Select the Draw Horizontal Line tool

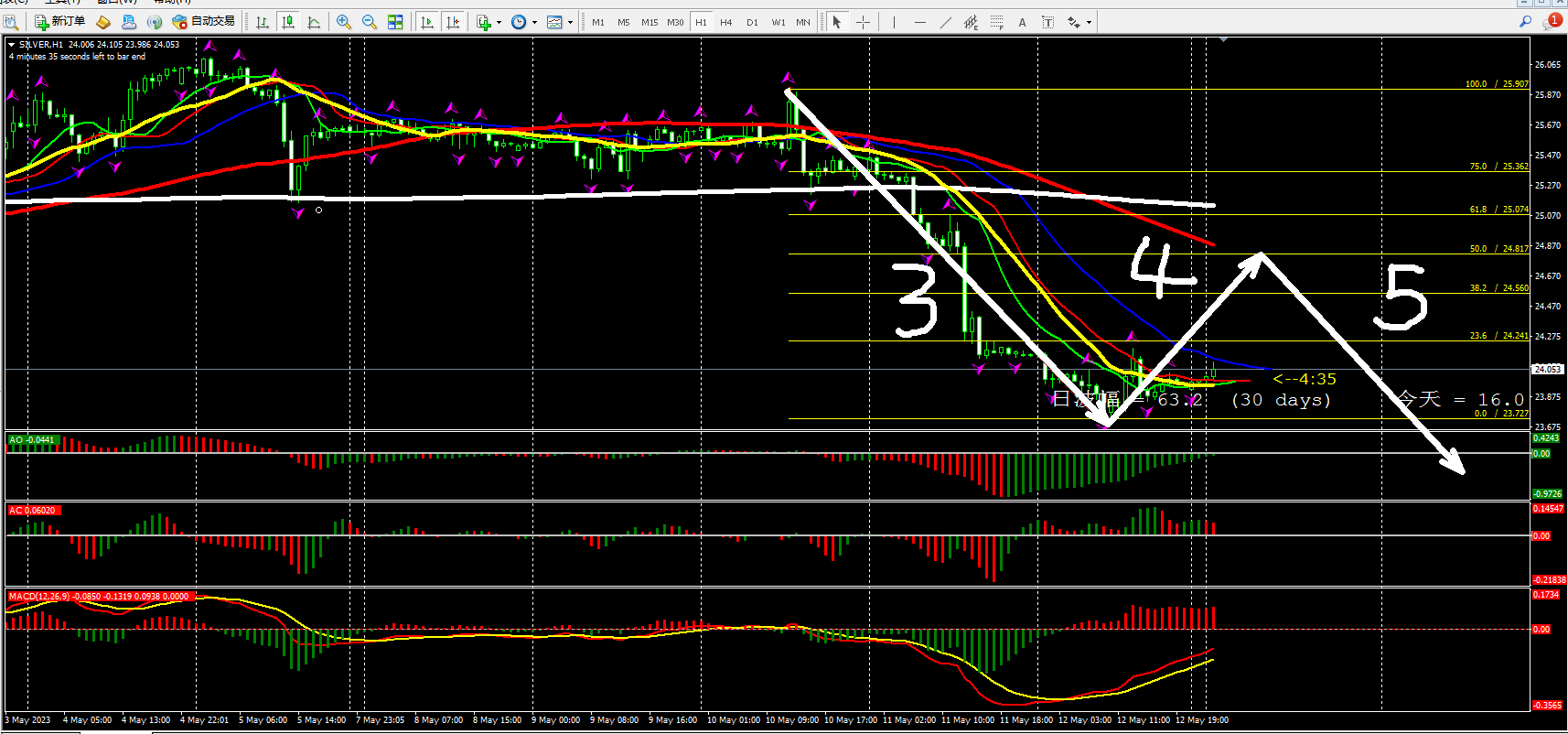(x=919, y=22)
